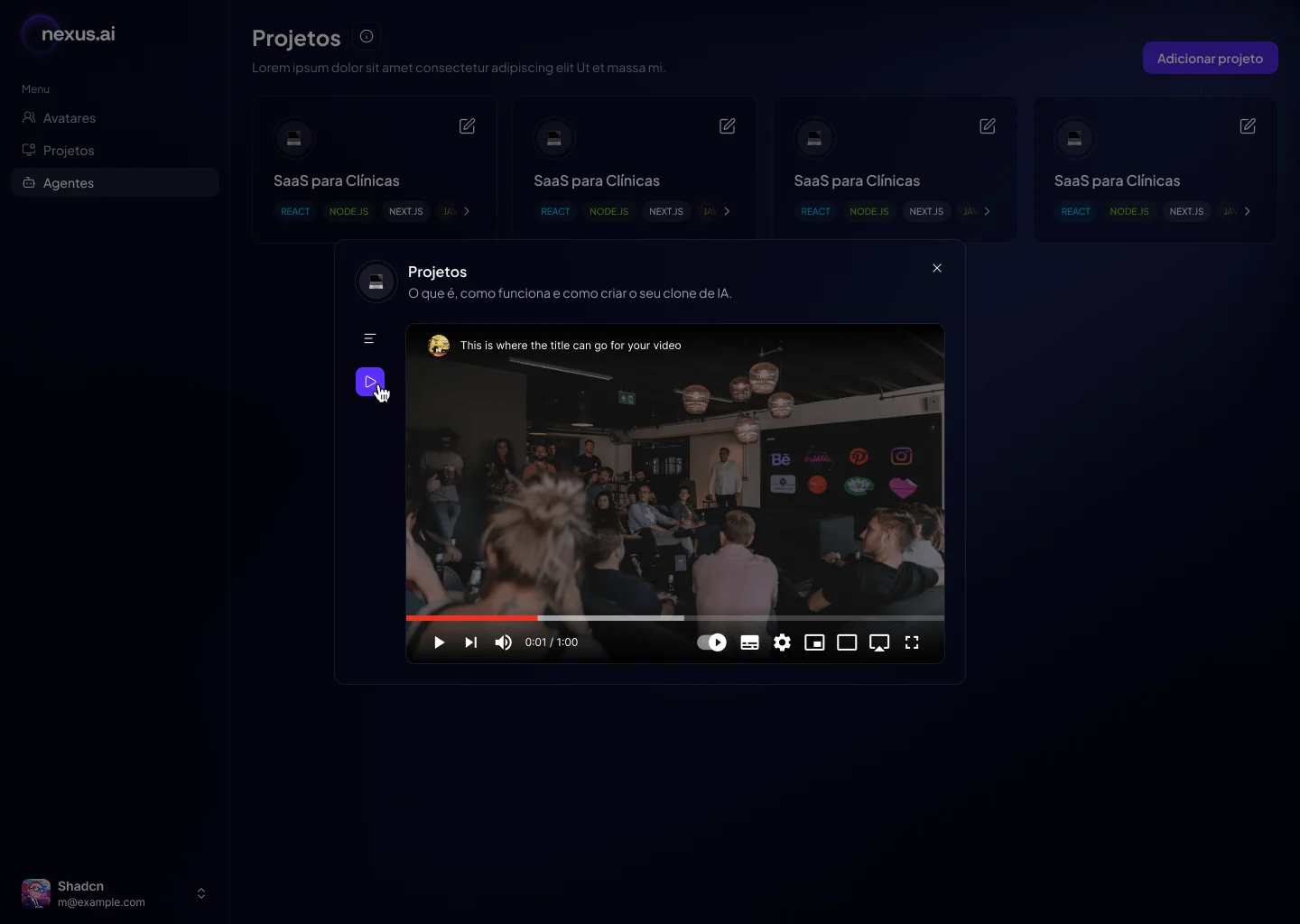Turn on video subtitles

click(x=749, y=642)
